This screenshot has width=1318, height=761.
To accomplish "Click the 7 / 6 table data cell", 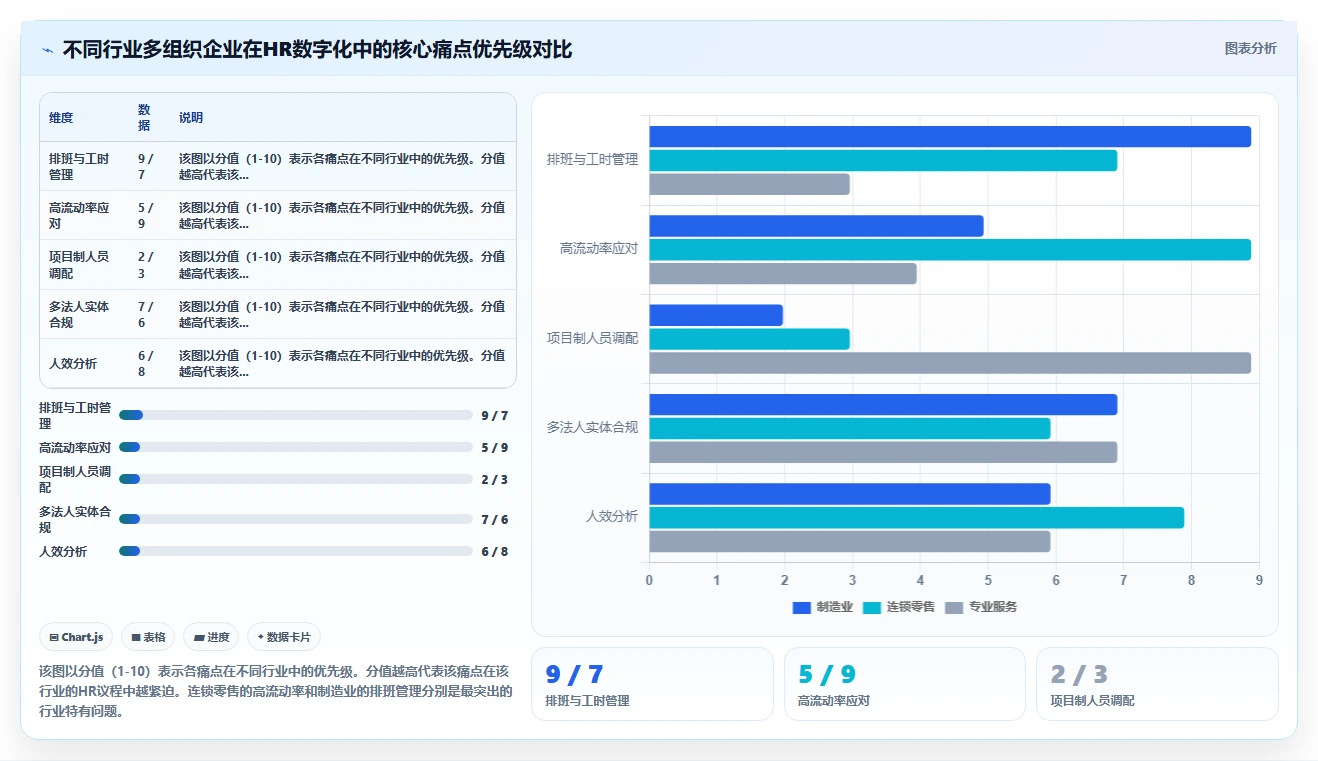I will [x=146, y=314].
